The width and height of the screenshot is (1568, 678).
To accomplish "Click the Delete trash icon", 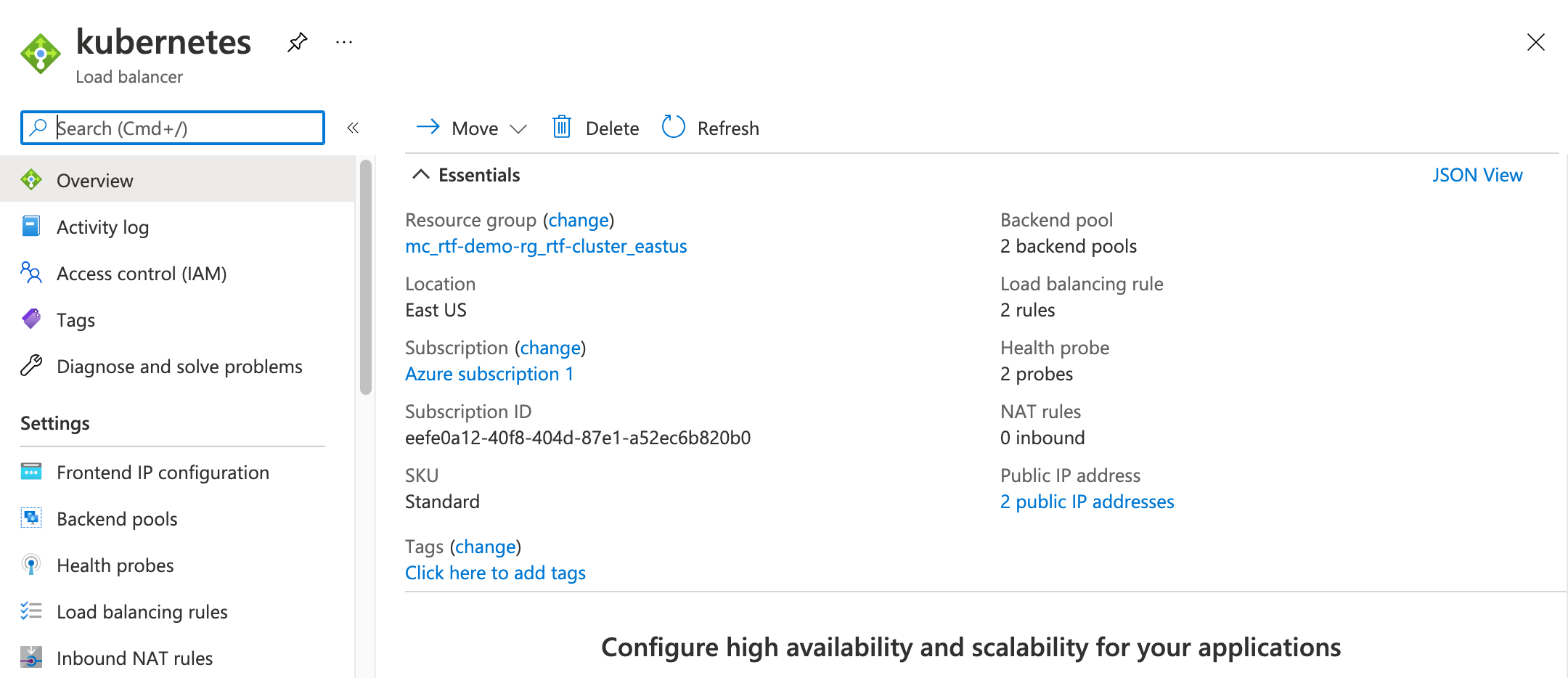I will [562, 127].
